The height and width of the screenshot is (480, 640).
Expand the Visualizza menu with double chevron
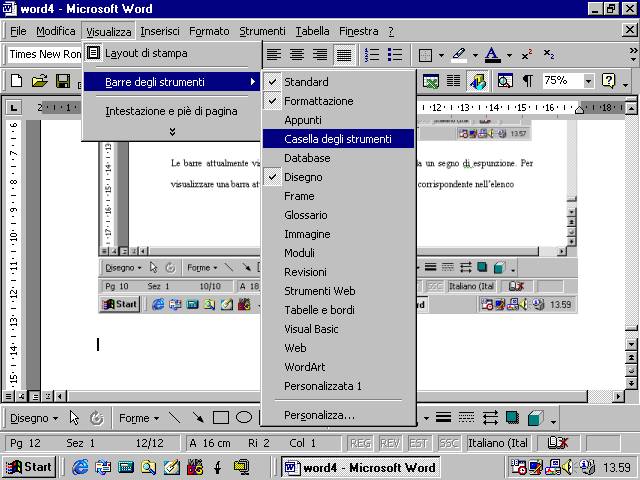tap(172, 131)
